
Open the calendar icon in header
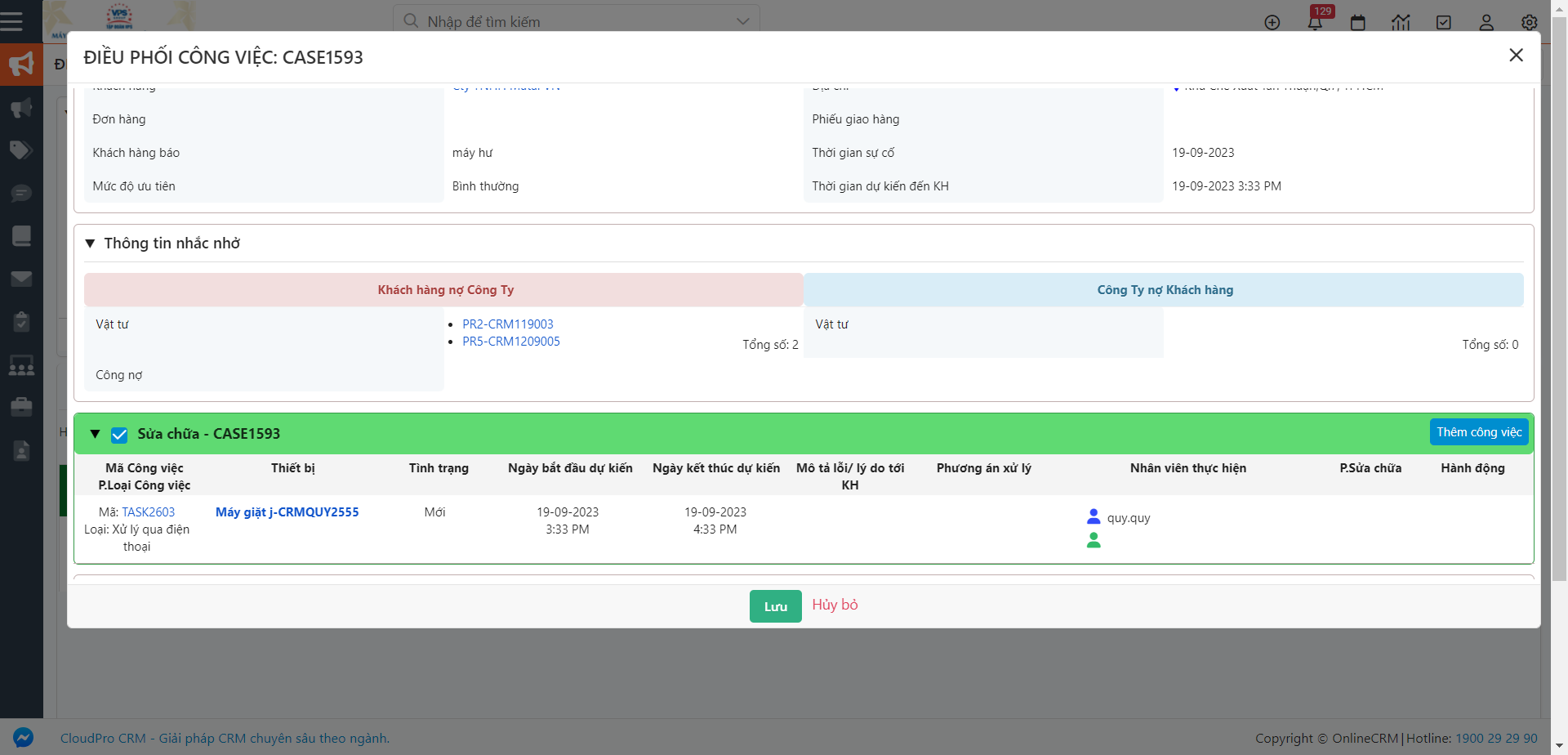(x=1358, y=23)
